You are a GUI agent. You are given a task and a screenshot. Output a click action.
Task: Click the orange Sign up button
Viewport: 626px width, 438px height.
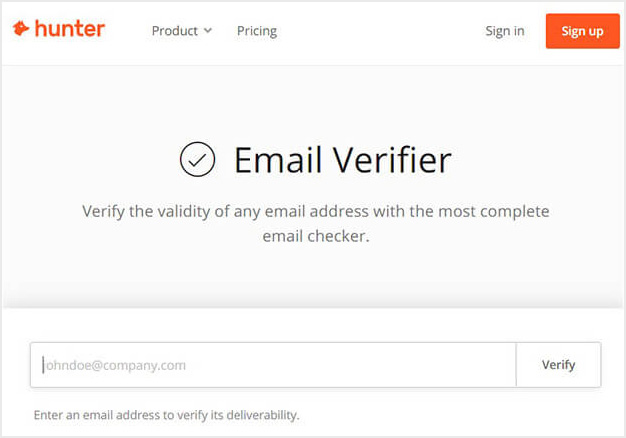coord(582,31)
